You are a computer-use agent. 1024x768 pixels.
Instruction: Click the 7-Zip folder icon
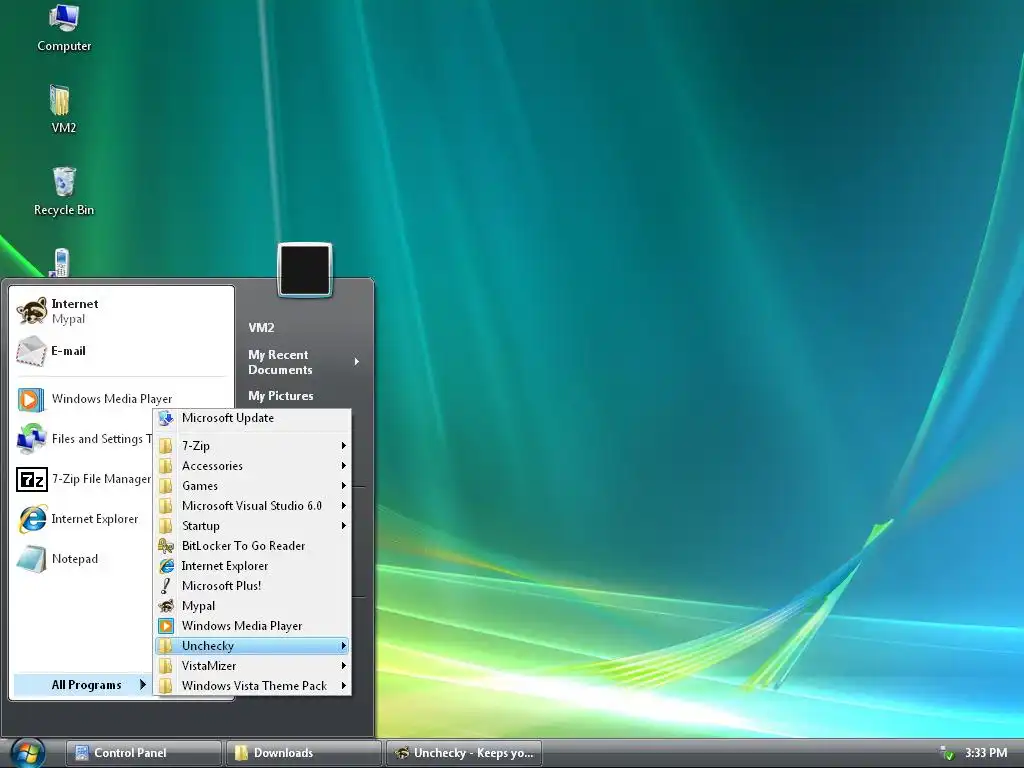166,446
